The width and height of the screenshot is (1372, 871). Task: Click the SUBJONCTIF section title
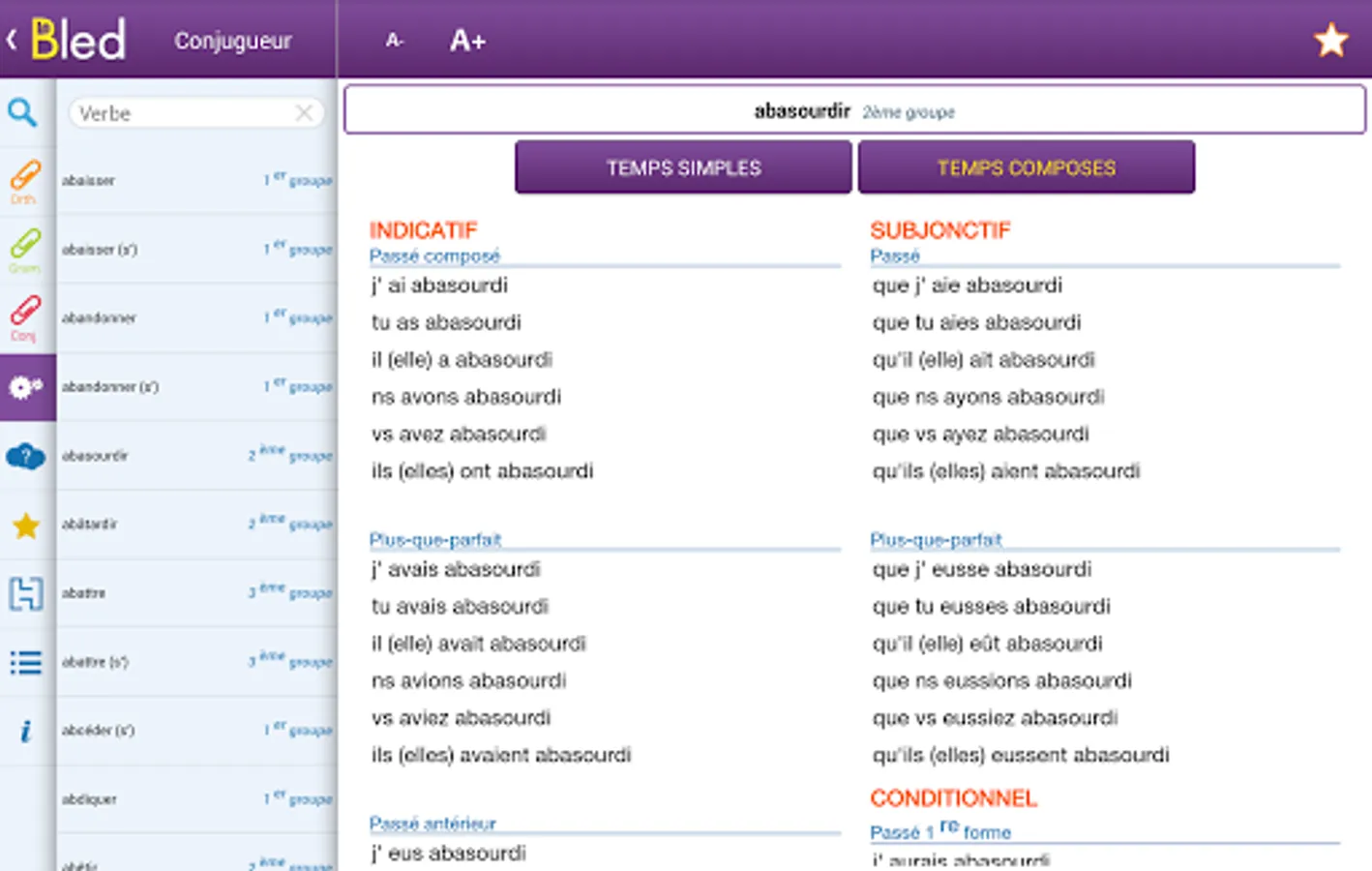point(940,230)
